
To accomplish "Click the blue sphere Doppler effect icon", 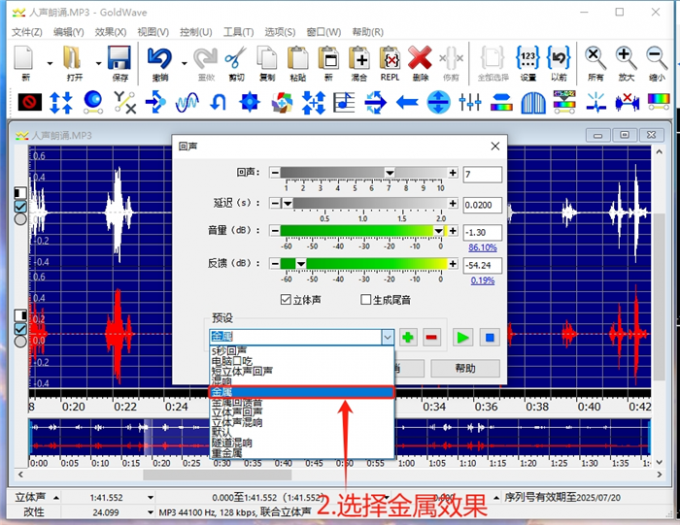I will point(93,102).
